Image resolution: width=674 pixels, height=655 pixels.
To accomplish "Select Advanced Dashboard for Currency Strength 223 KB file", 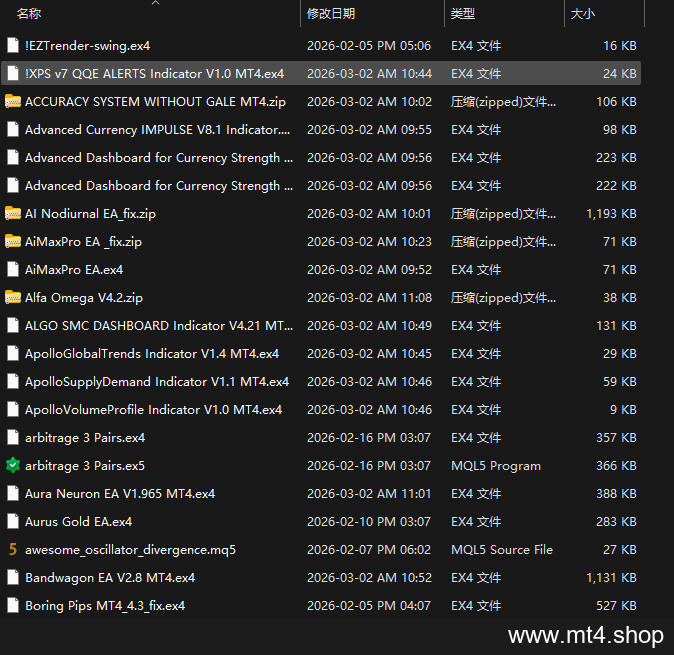I will point(159,157).
